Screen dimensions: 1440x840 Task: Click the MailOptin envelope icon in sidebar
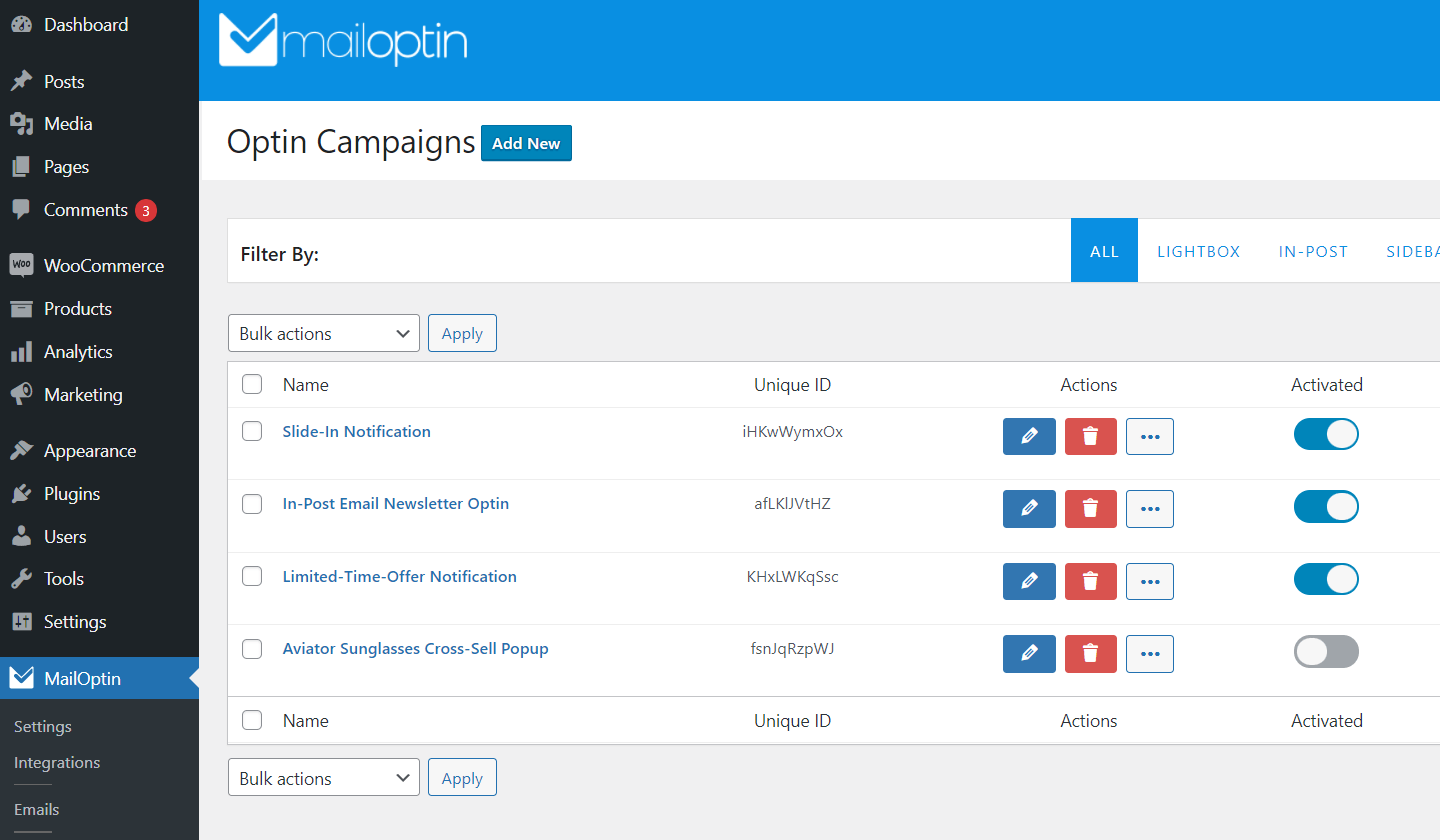22,678
